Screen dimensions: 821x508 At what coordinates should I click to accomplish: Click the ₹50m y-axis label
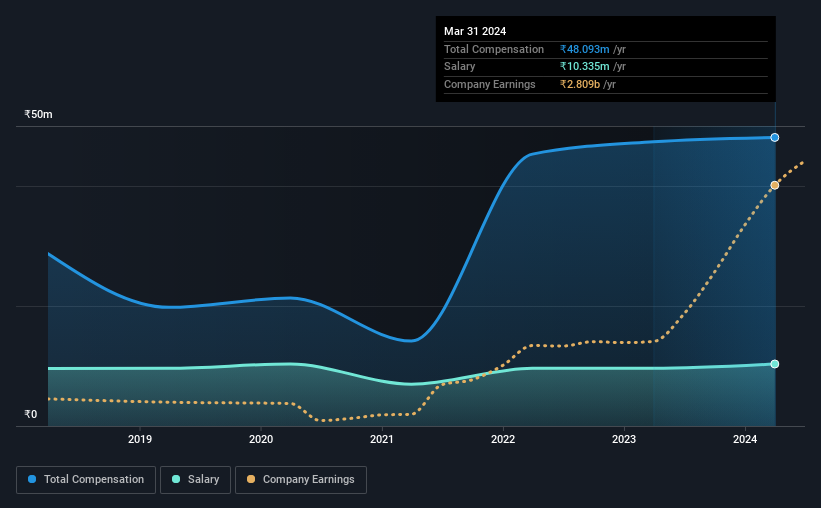pos(38,114)
